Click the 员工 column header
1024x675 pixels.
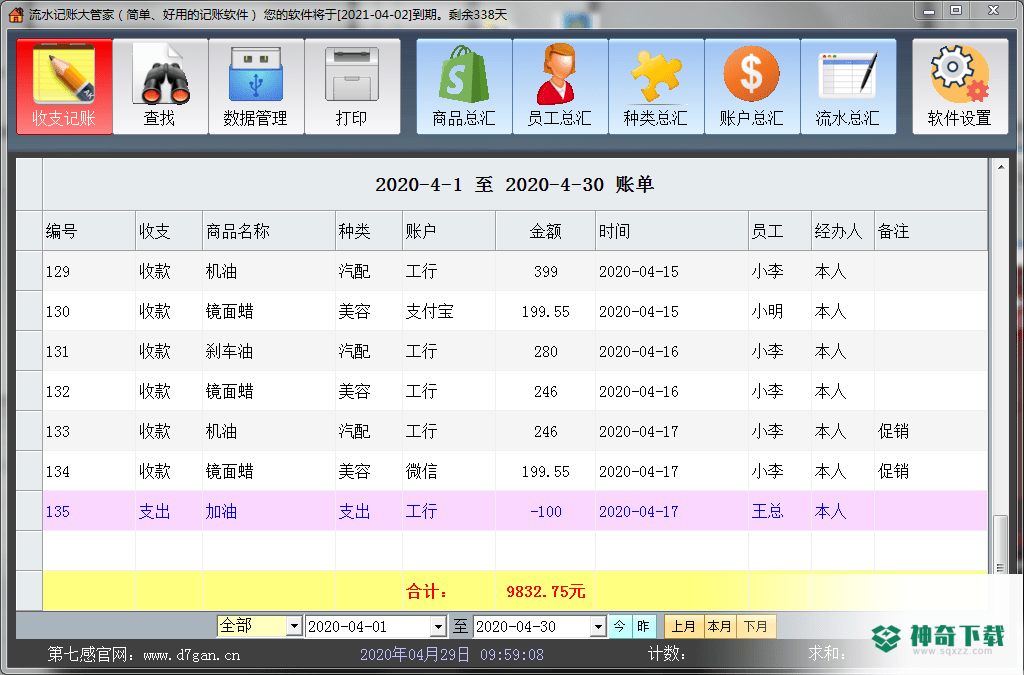[780, 231]
